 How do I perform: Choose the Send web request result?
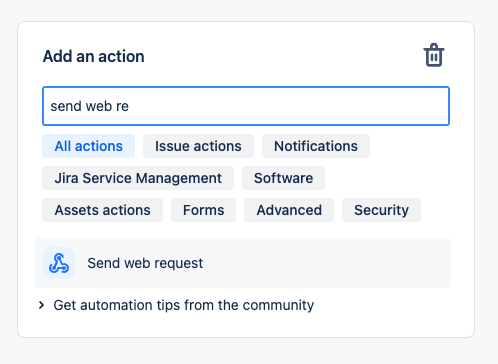(x=242, y=263)
